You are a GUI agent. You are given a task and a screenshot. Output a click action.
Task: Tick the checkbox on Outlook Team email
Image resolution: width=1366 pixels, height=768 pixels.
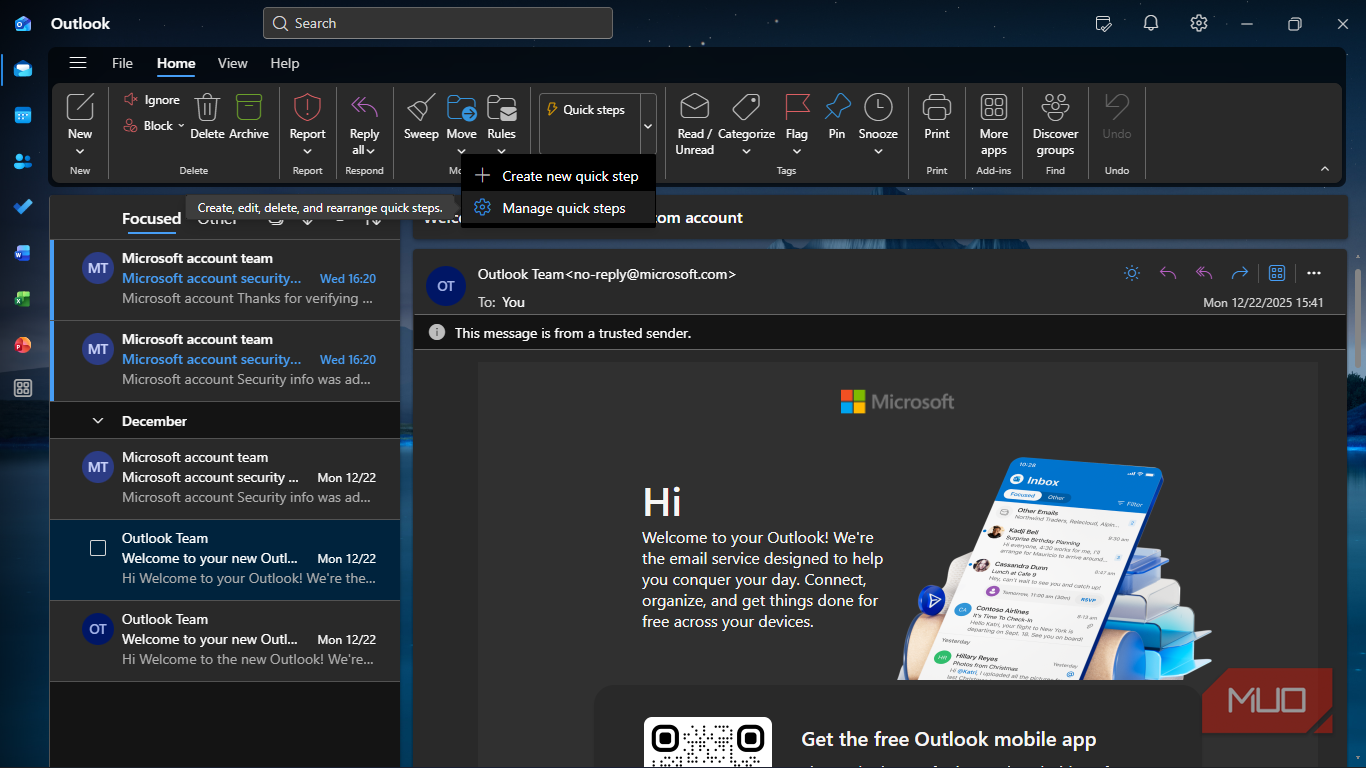tap(98, 548)
